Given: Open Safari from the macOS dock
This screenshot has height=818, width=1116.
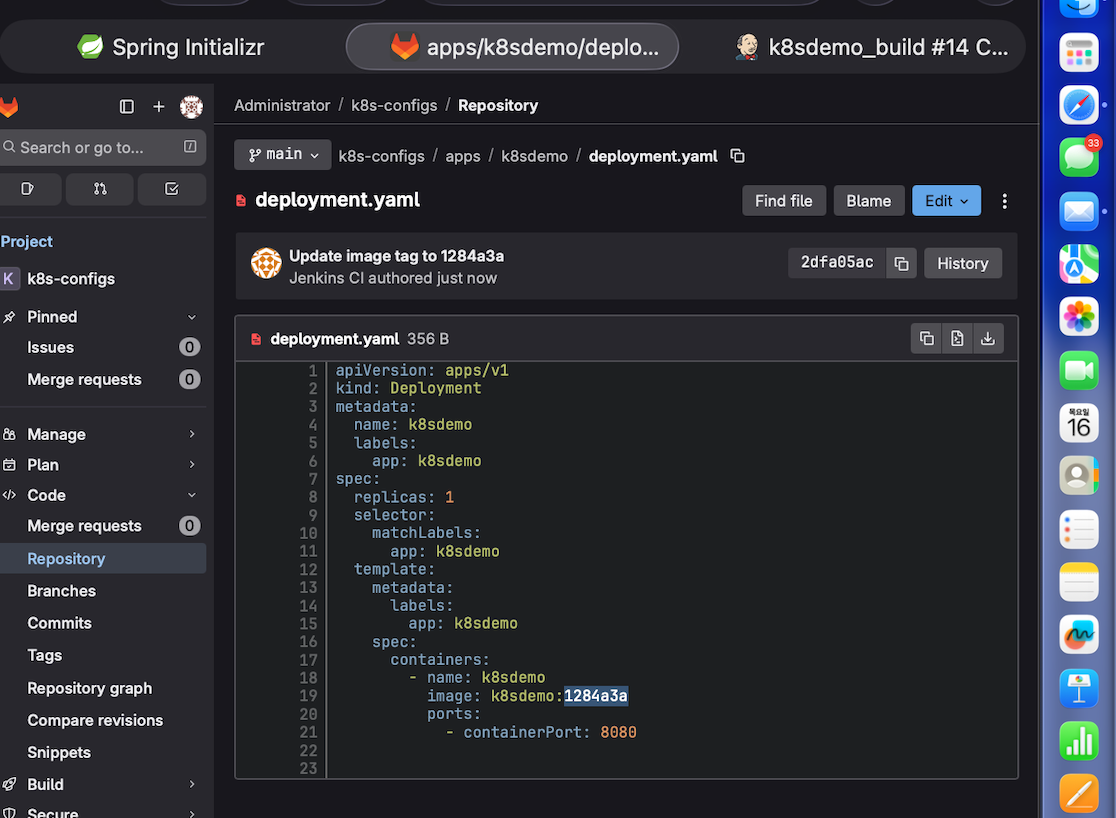Looking at the screenshot, I should coord(1079,103).
